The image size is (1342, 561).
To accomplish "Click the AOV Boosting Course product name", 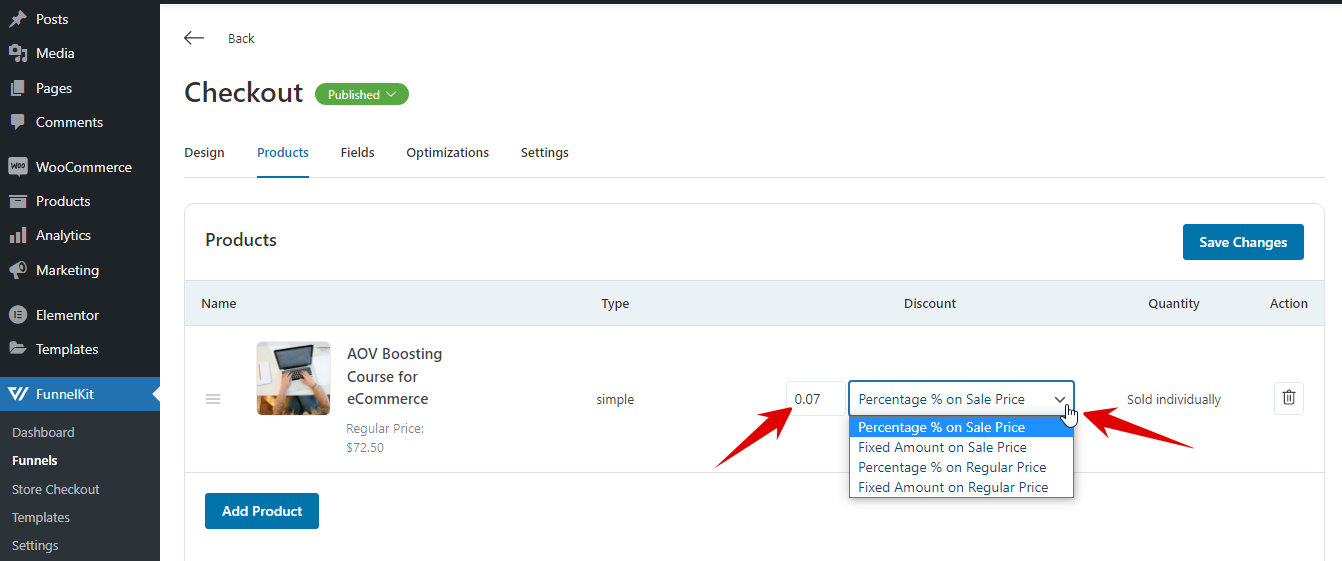I will (x=394, y=376).
